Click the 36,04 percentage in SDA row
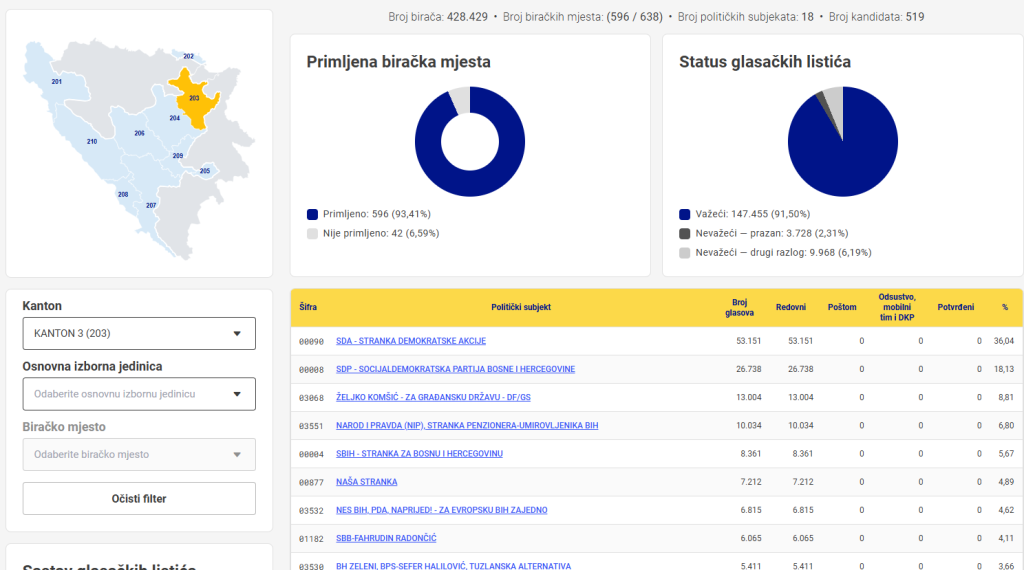This screenshot has width=1024, height=570. pyautogui.click(x=1004, y=341)
